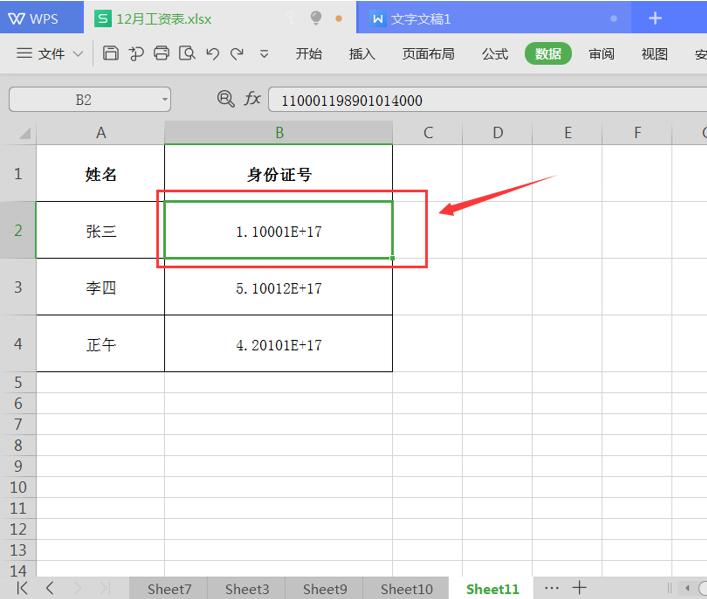Image resolution: width=707 pixels, height=599 pixels.
Task: Select column B header
Action: click(279, 133)
